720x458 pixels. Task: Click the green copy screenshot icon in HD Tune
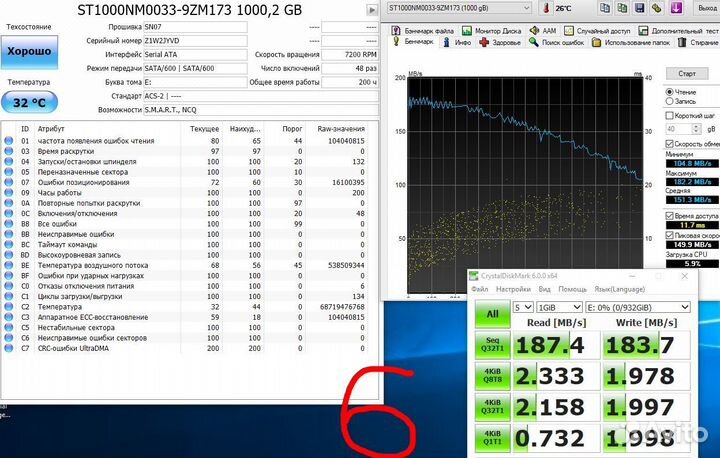622,8
